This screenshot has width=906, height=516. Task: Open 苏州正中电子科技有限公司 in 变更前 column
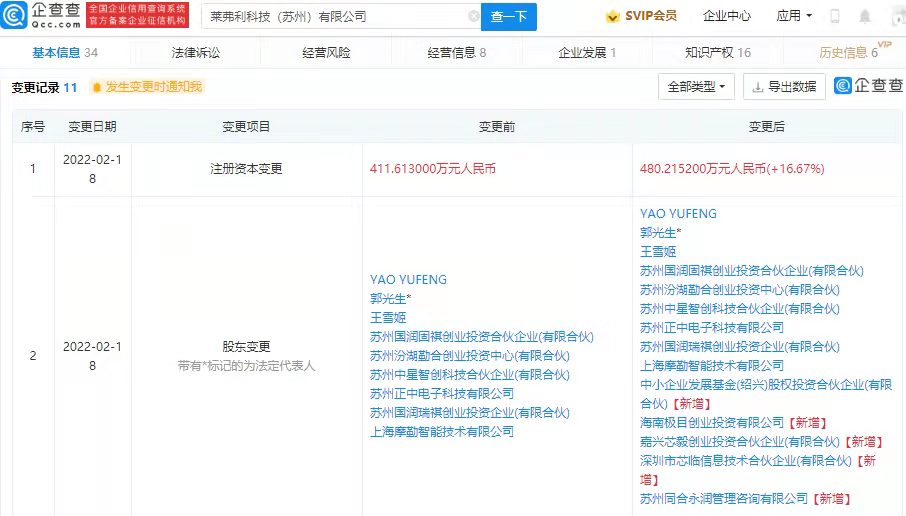[x=442, y=394]
